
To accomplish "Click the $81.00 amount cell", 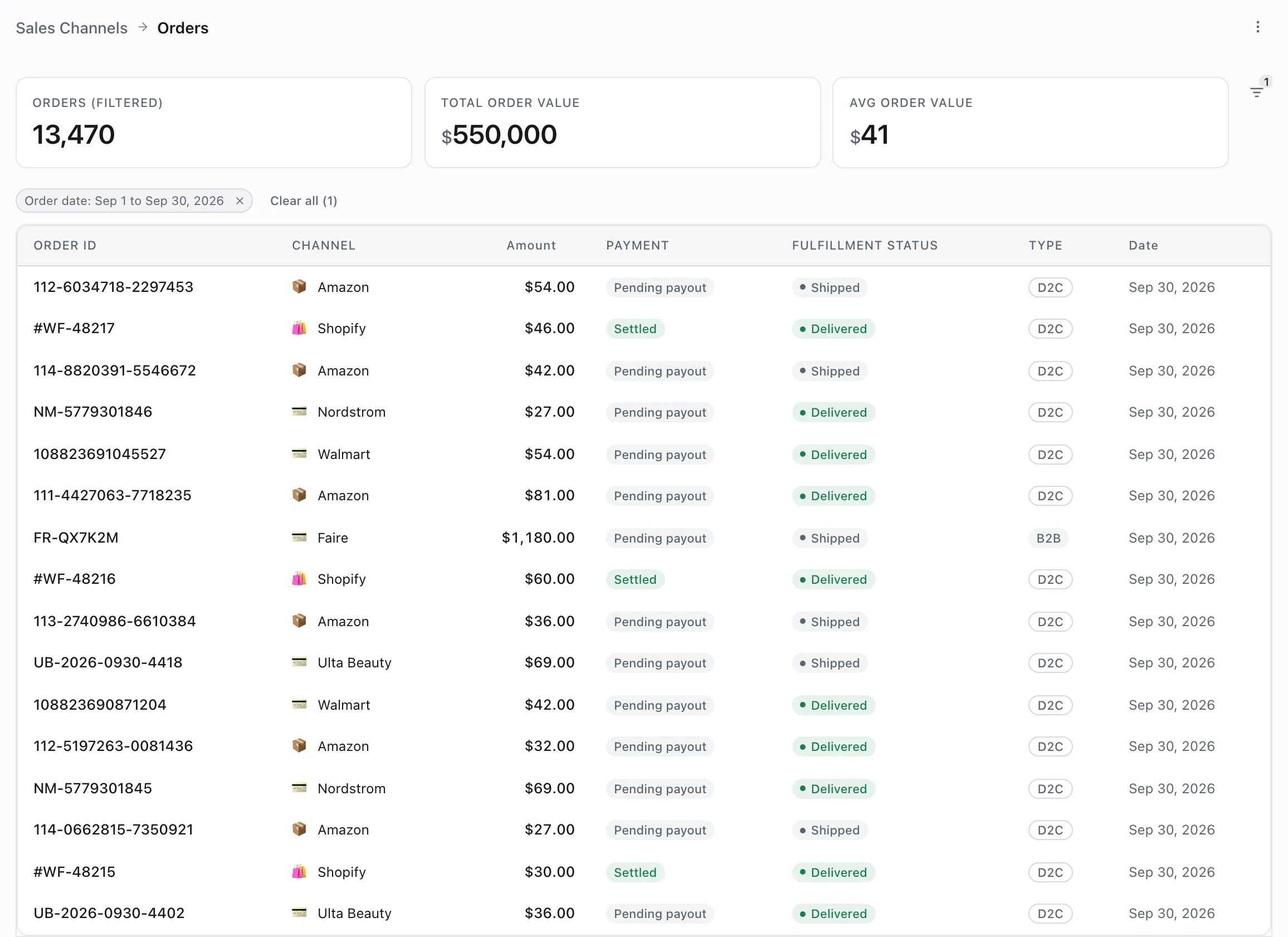I will [549, 495].
